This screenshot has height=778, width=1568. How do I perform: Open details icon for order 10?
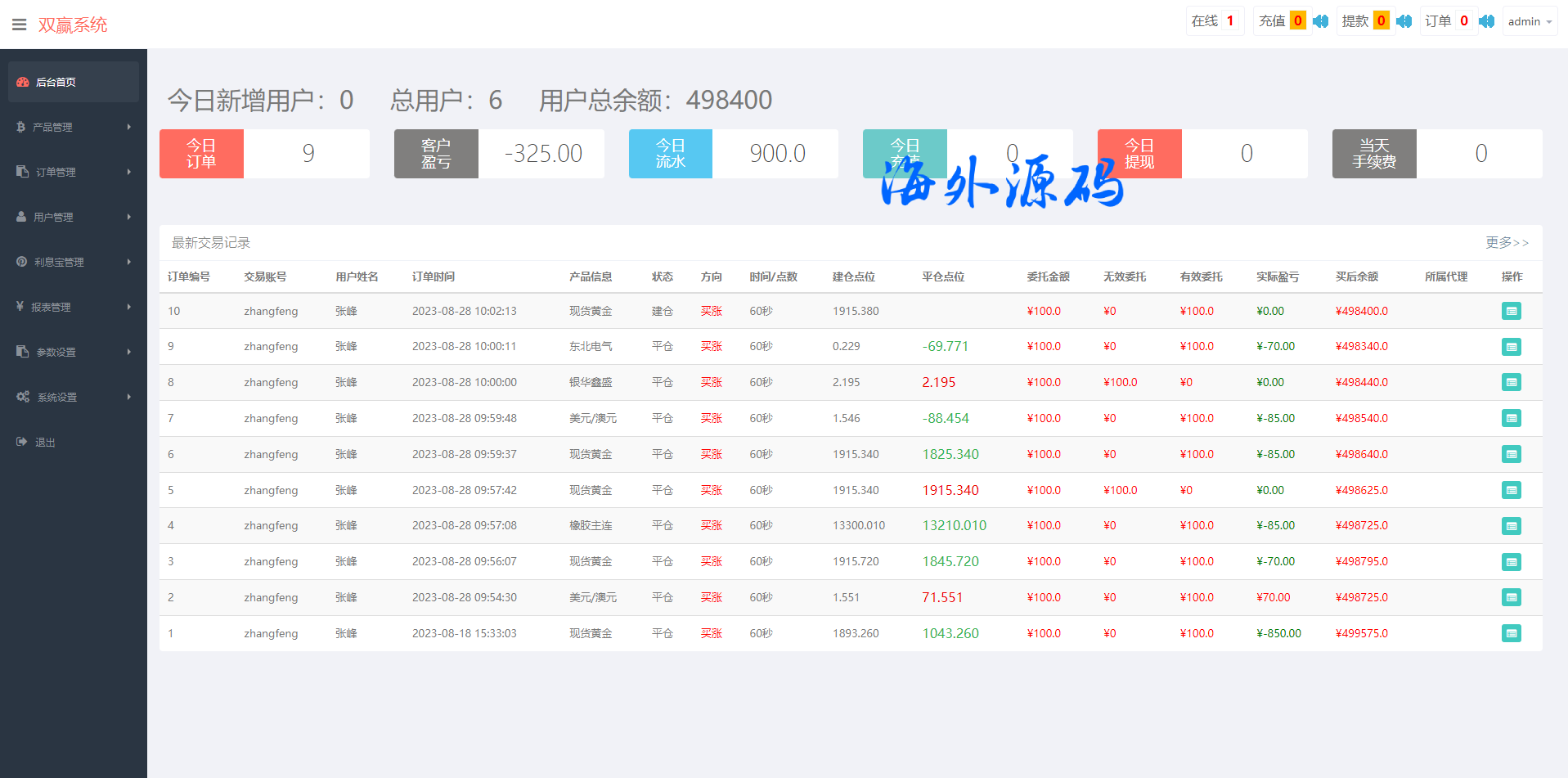(x=1511, y=311)
